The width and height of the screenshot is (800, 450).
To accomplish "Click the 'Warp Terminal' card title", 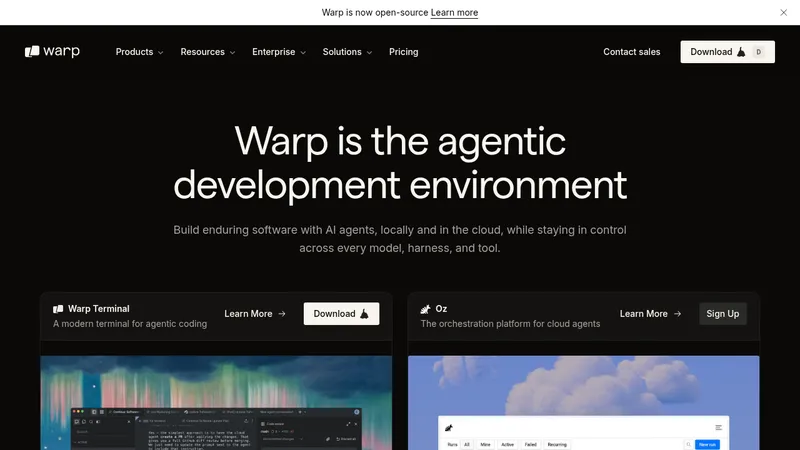I will pos(98,309).
